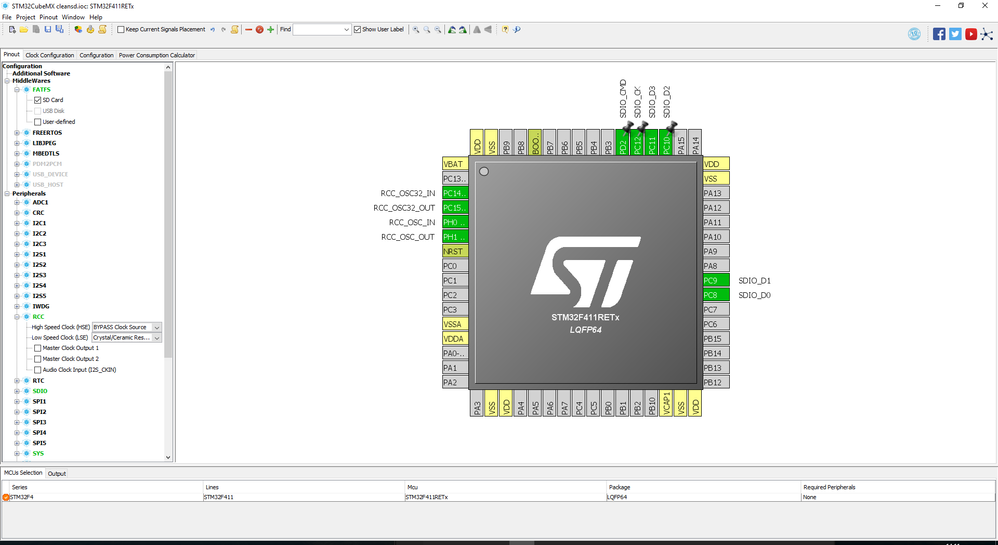Click the Save Project floppy icon
Viewport: 998px width, 545px height.
pyautogui.click(x=48, y=29)
